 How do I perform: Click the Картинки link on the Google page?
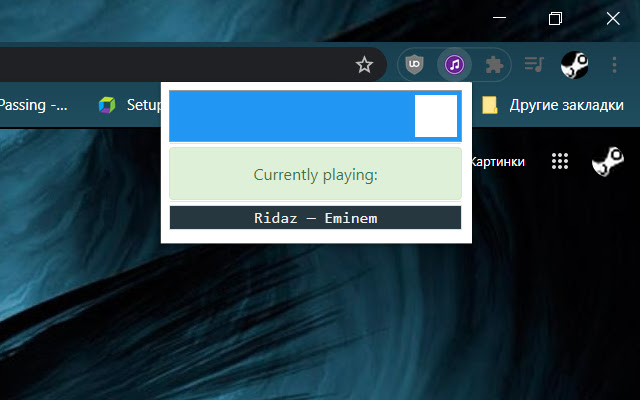(498, 162)
